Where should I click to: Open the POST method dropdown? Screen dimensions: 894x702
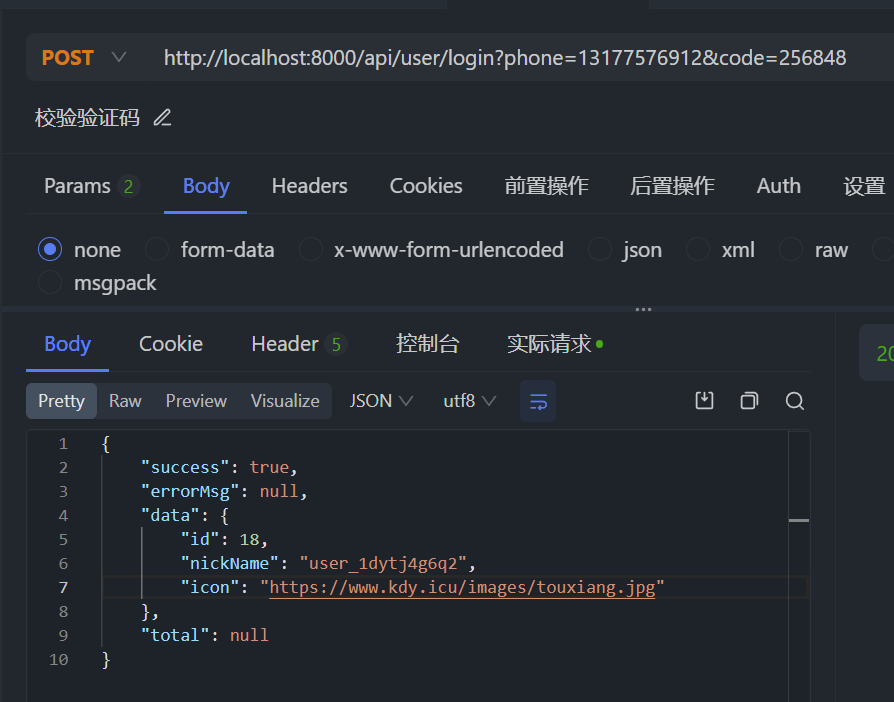84,58
